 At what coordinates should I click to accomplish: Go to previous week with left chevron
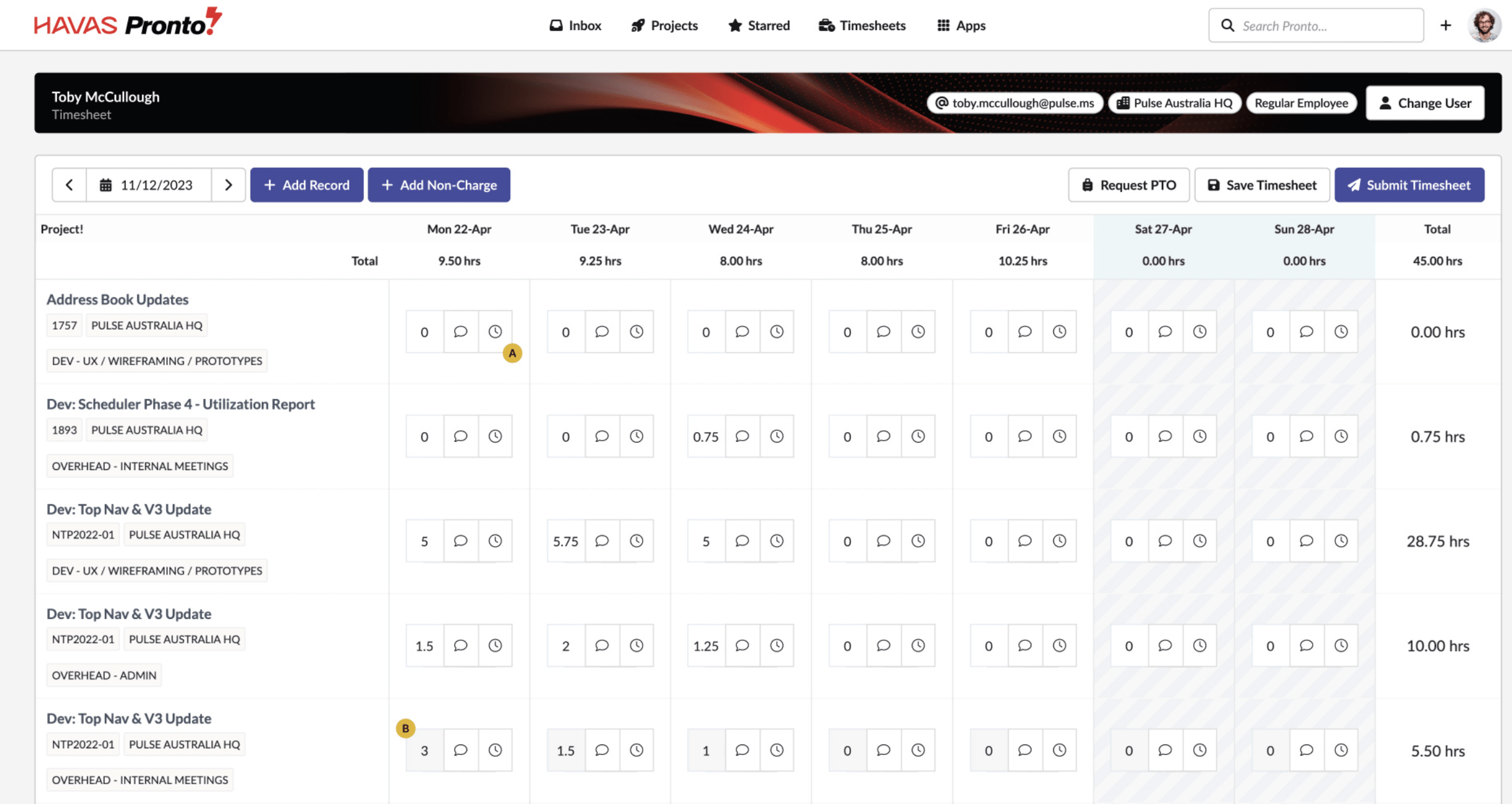pyautogui.click(x=69, y=184)
